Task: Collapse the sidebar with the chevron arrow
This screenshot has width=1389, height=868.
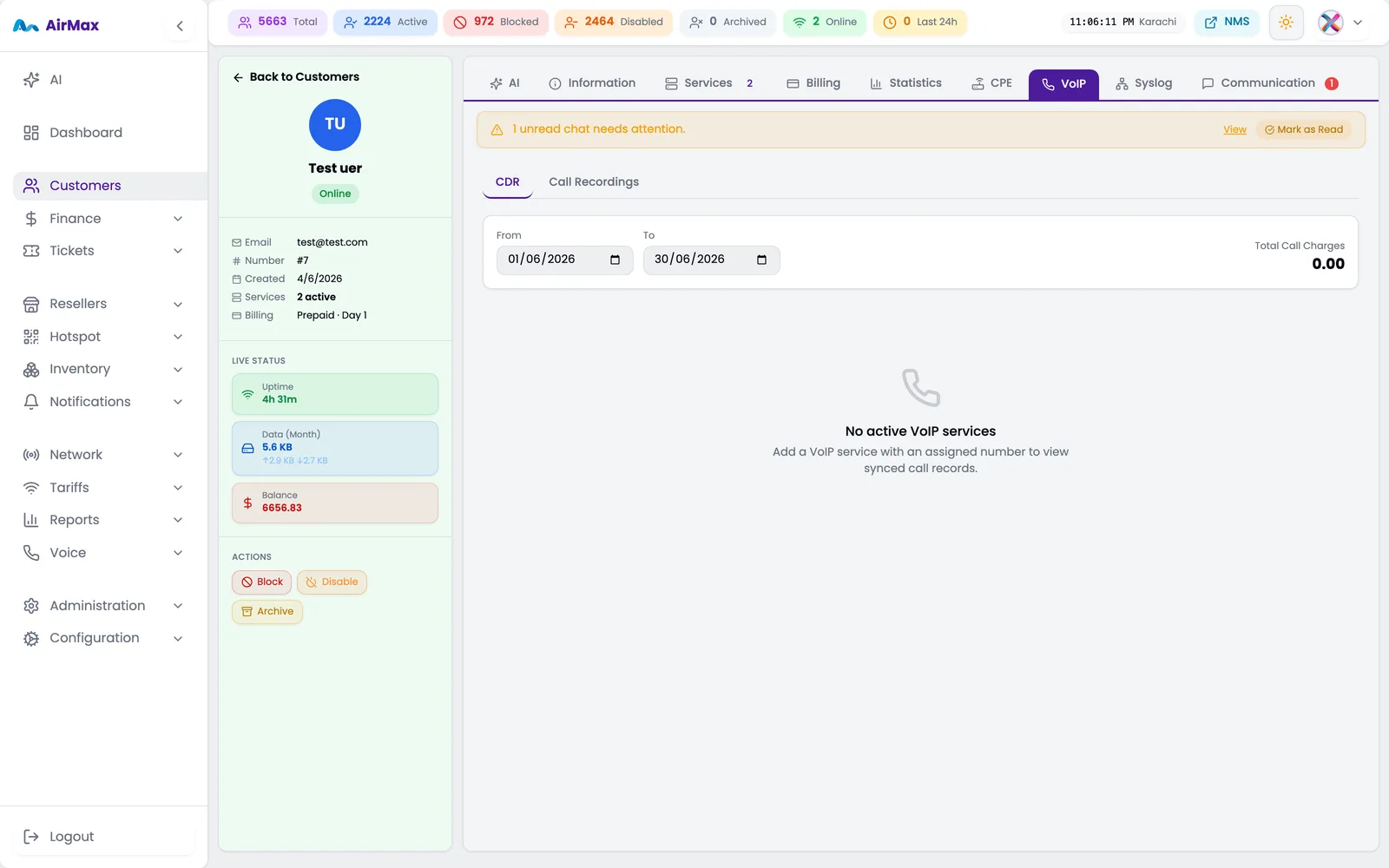Action: (180, 26)
